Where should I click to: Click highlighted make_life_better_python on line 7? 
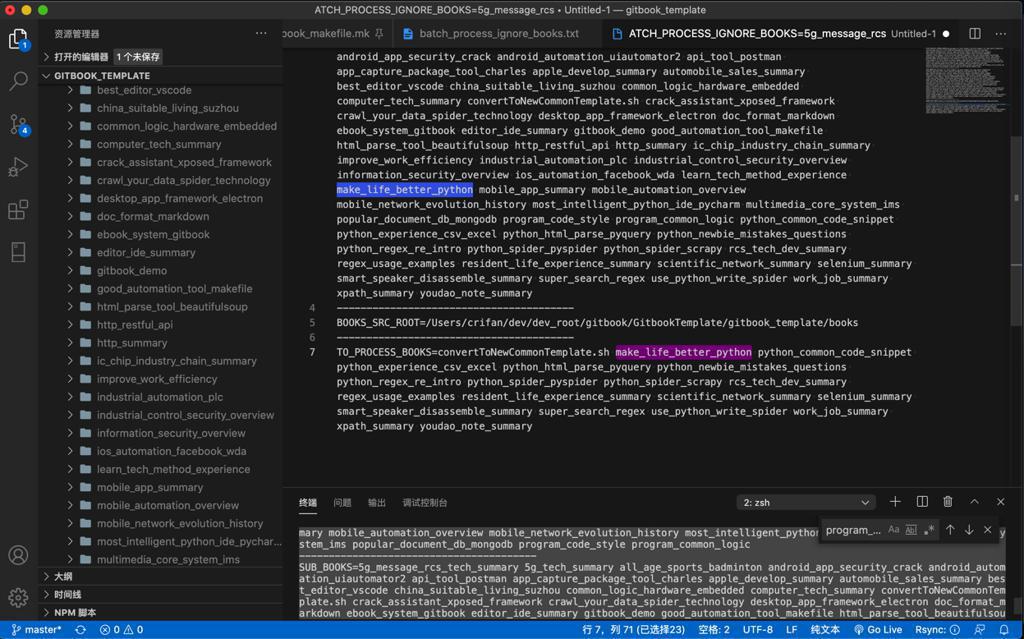coord(683,352)
